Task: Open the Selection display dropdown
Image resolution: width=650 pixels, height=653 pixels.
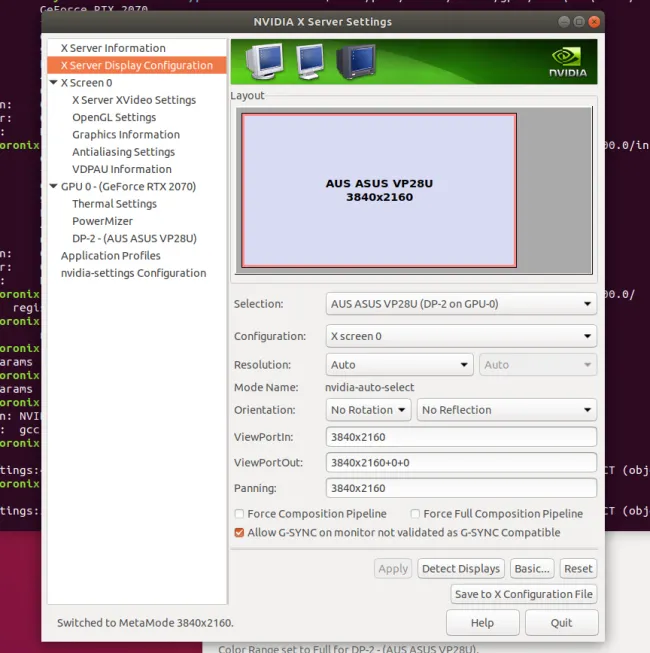Action: click(x=461, y=304)
